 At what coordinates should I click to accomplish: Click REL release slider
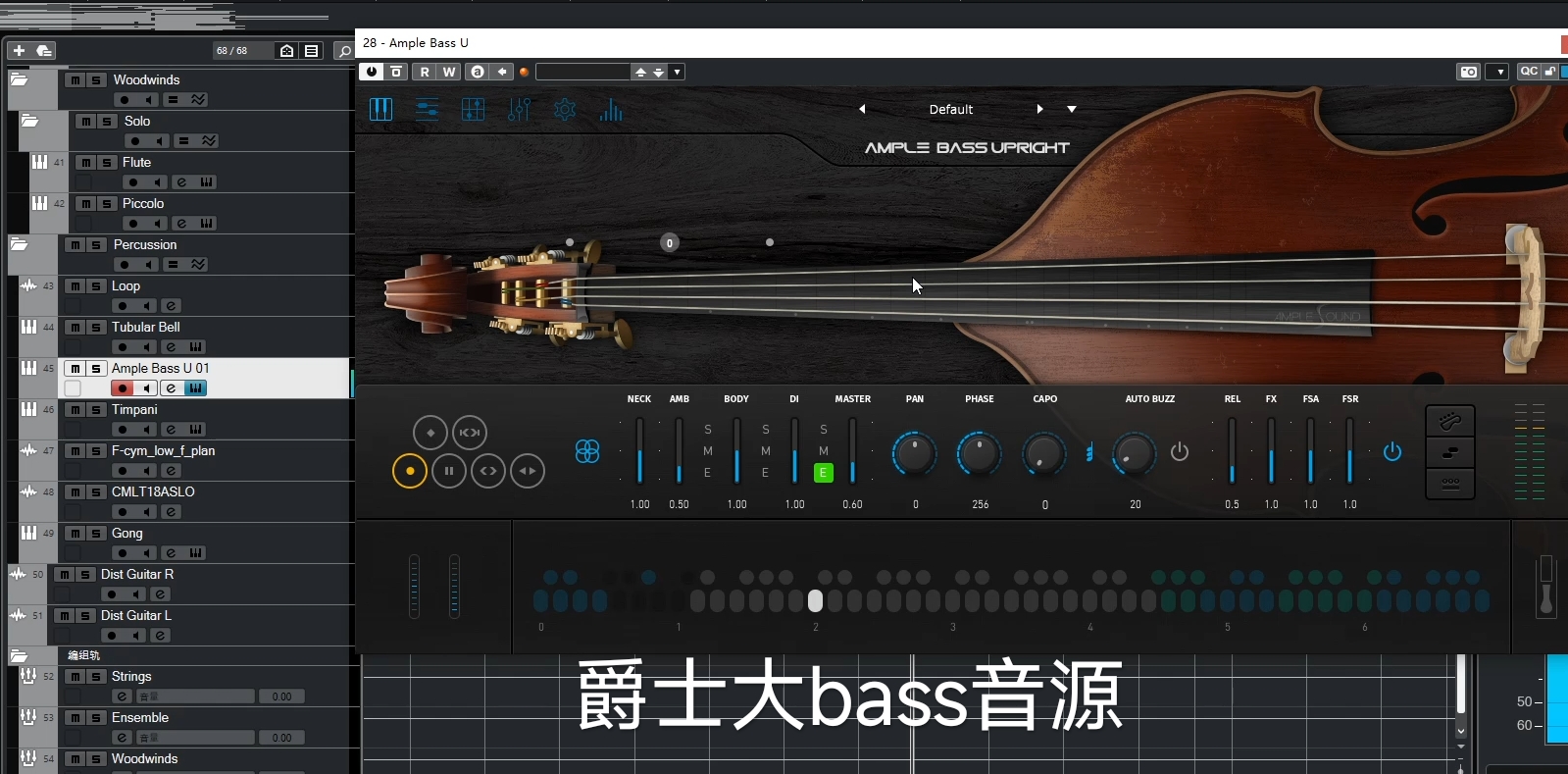tap(1232, 450)
